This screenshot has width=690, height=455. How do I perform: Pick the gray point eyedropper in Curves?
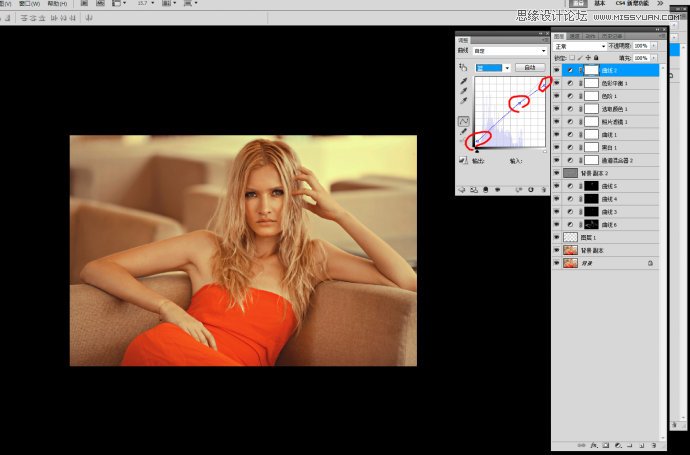(x=464, y=91)
